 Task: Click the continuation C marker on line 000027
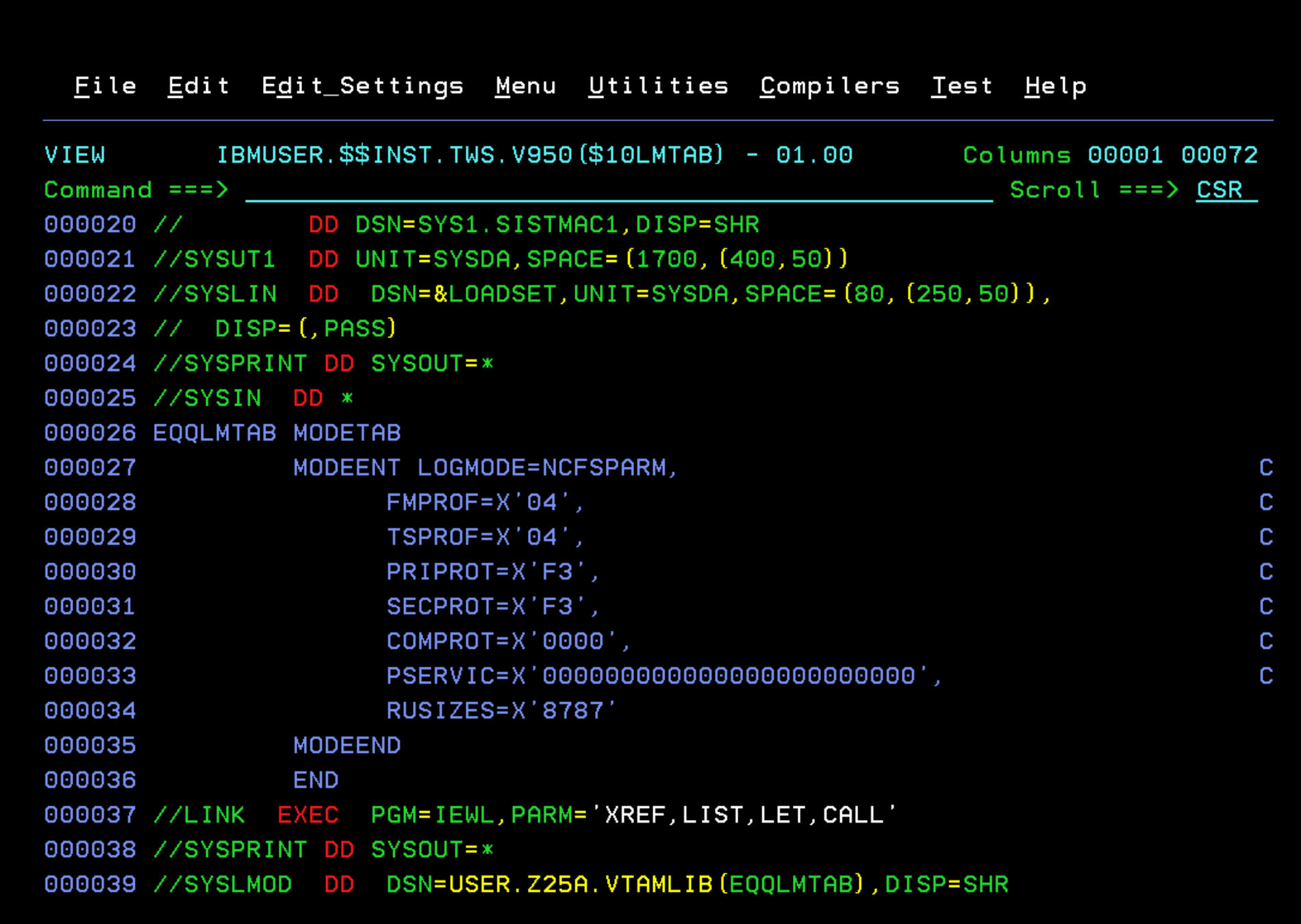[1267, 467]
